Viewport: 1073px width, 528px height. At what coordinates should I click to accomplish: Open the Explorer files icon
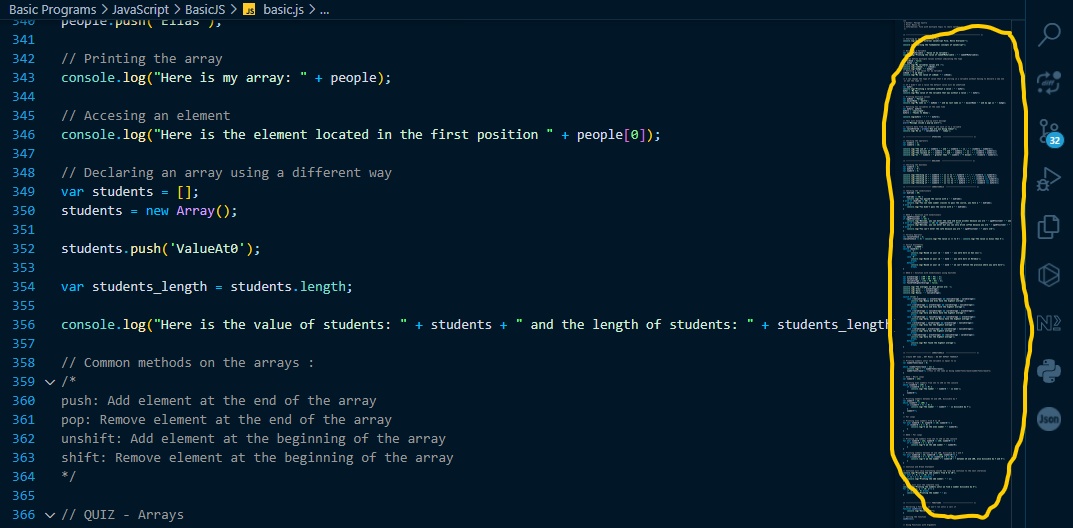click(1048, 226)
